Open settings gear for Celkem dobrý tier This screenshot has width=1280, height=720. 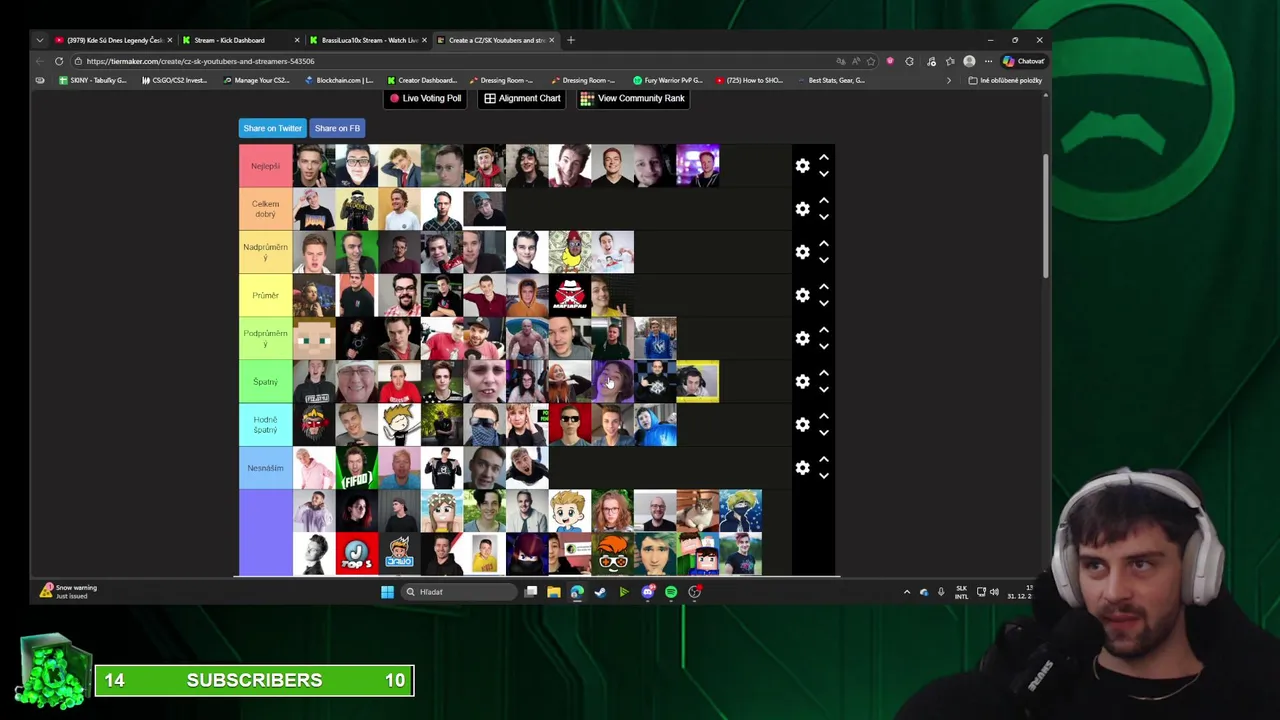click(x=802, y=209)
